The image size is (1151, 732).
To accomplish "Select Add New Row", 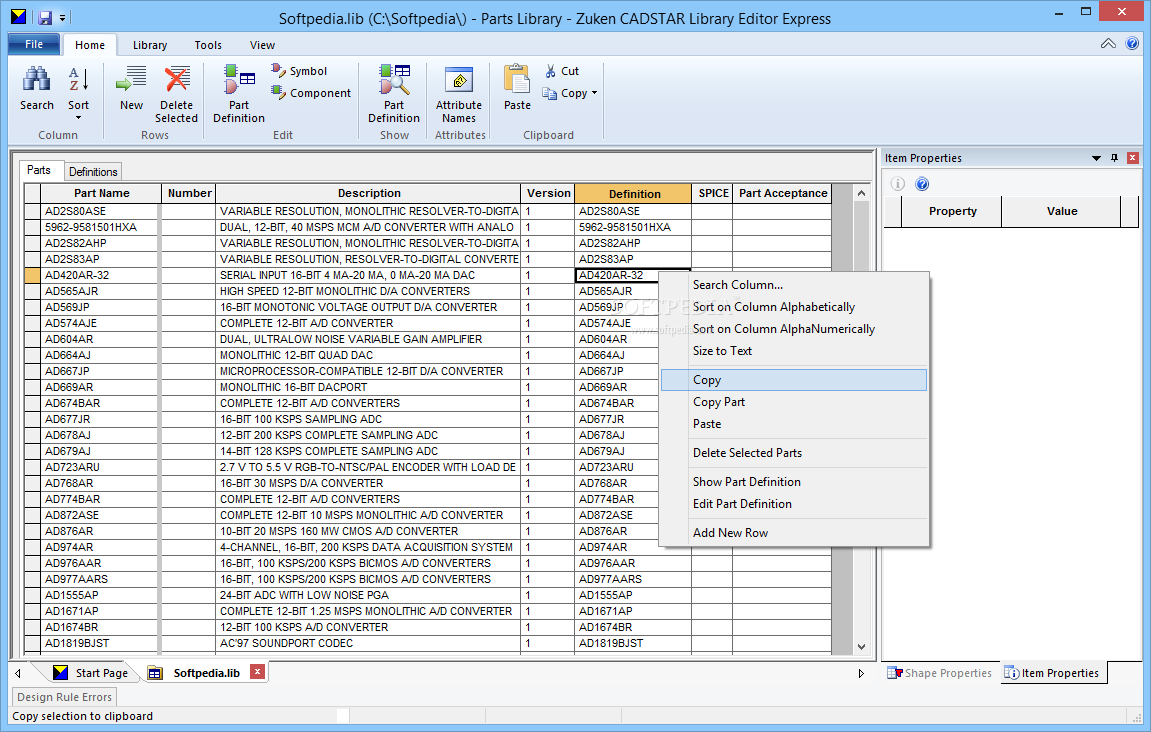I will tap(794, 533).
